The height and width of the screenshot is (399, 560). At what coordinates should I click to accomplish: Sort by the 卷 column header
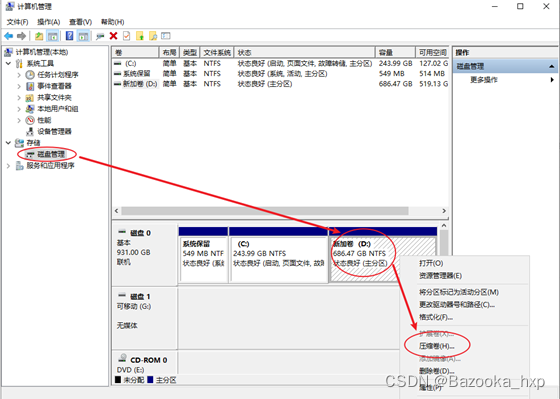[x=135, y=53]
